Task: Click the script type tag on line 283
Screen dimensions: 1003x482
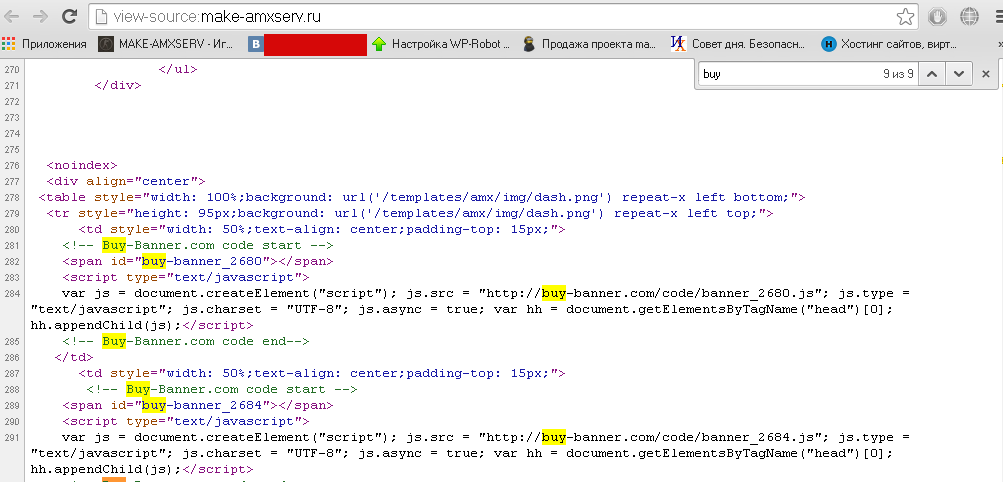Action: pyautogui.click(x=186, y=277)
